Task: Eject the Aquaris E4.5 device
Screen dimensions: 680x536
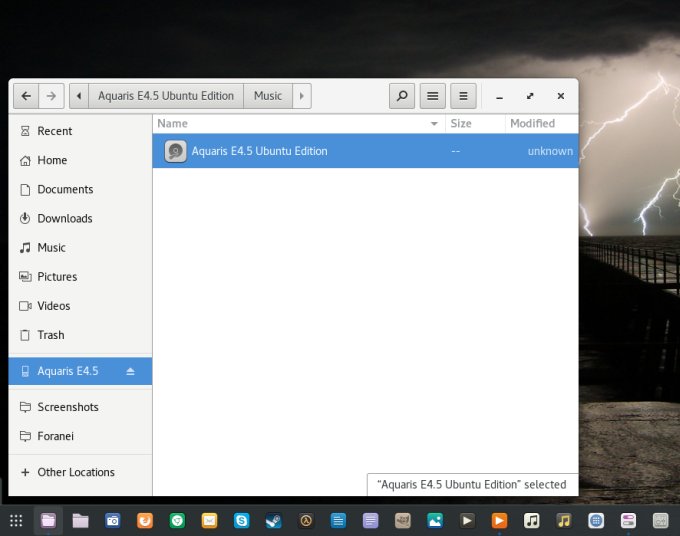Action: click(x=130, y=372)
